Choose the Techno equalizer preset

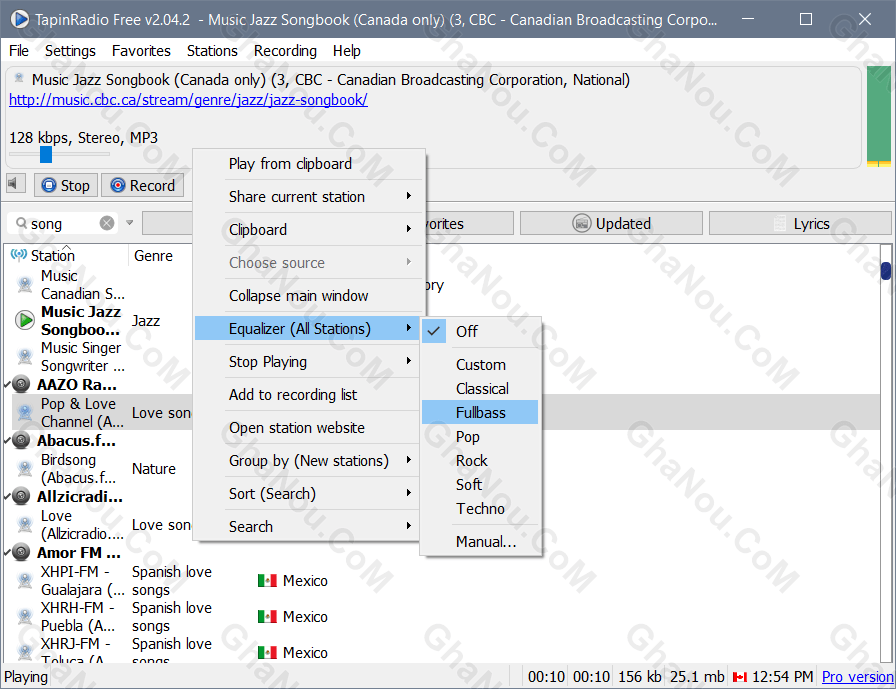tap(480, 508)
